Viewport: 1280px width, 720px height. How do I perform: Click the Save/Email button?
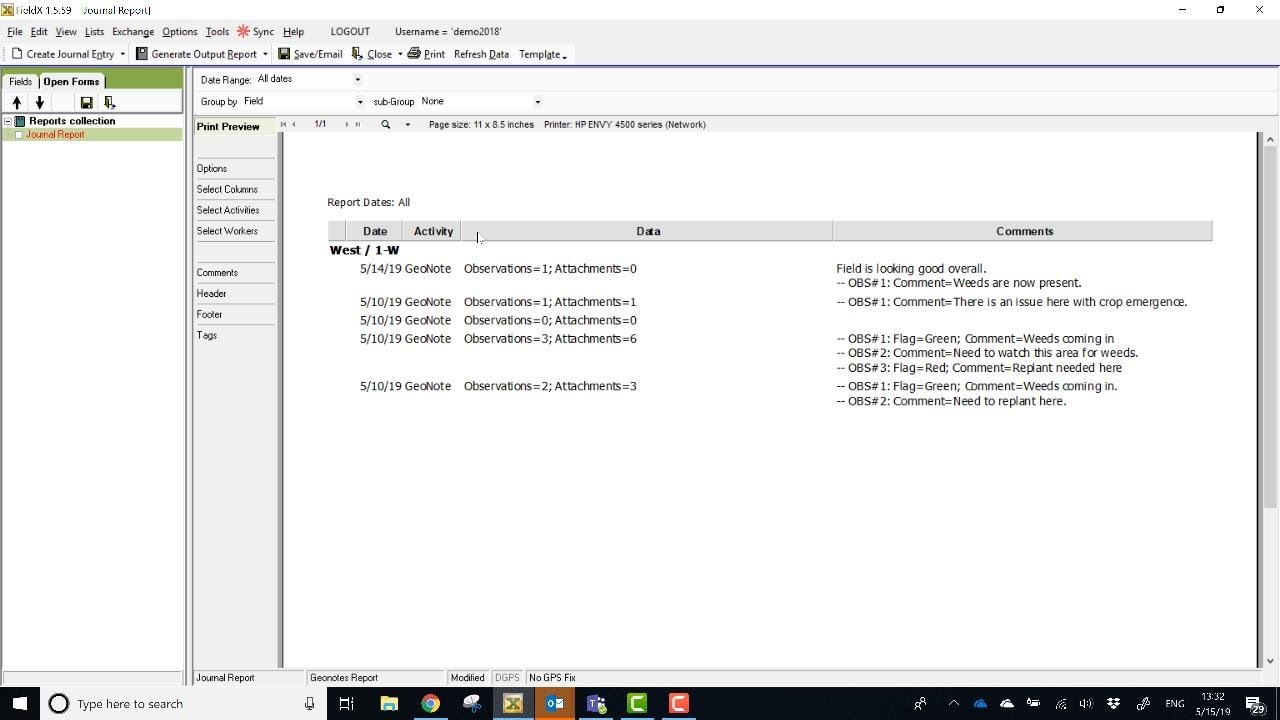310,54
